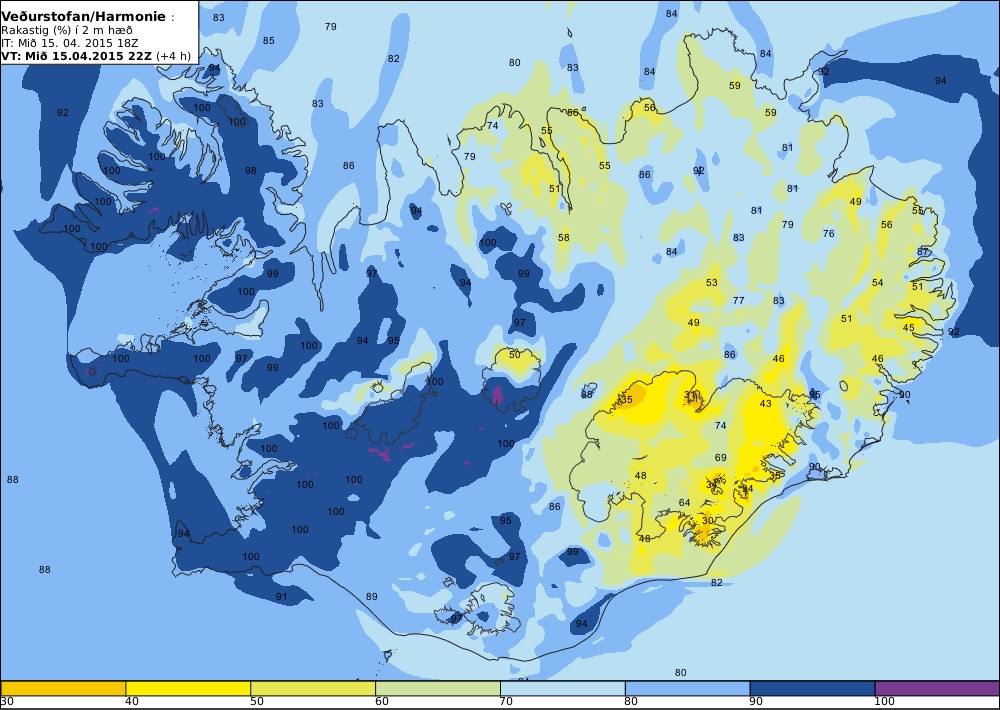
Task: Click the legend scale label 40
Action: (x=132, y=702)
